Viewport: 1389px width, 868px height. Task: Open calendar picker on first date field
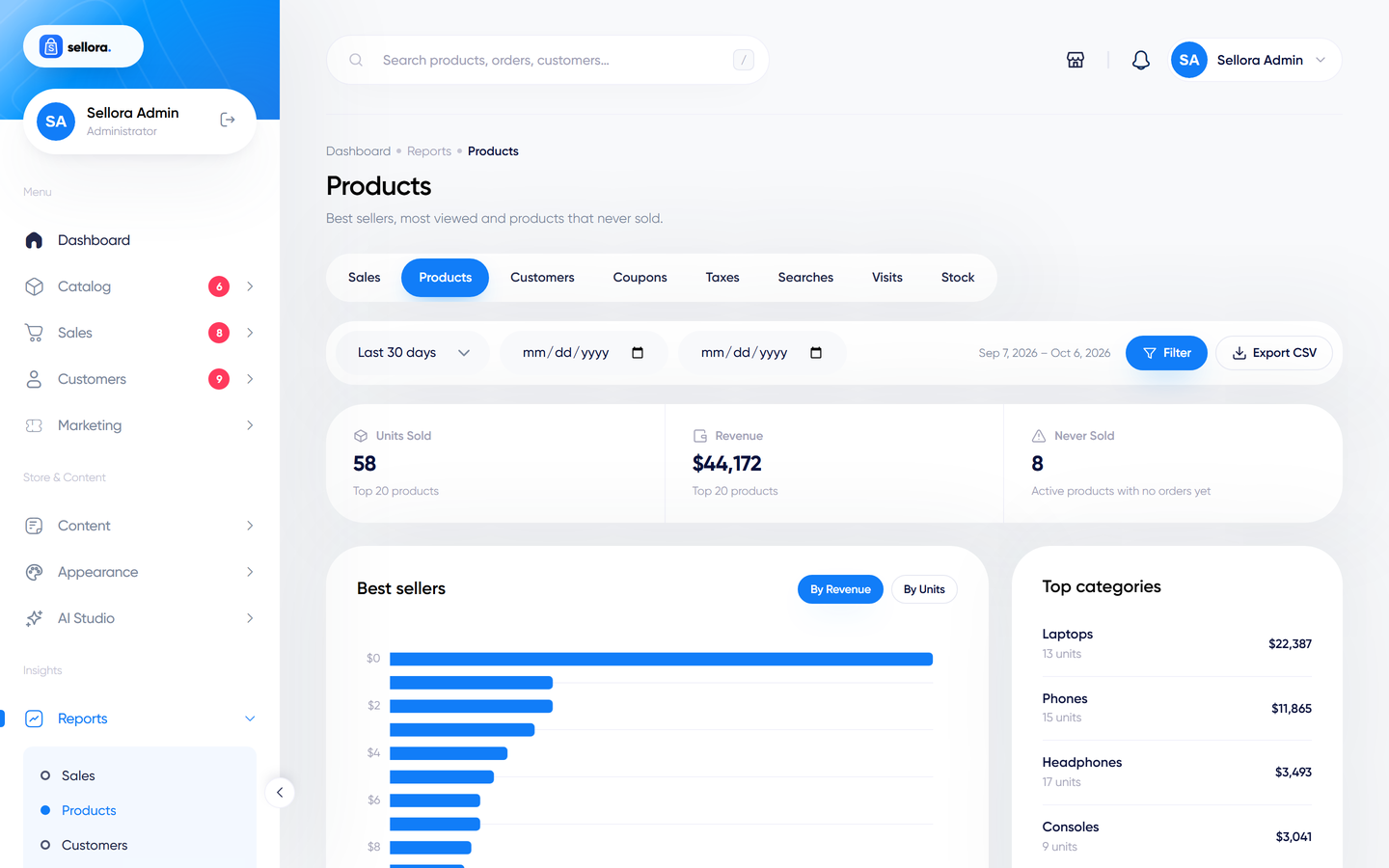[x=638, y=353]
